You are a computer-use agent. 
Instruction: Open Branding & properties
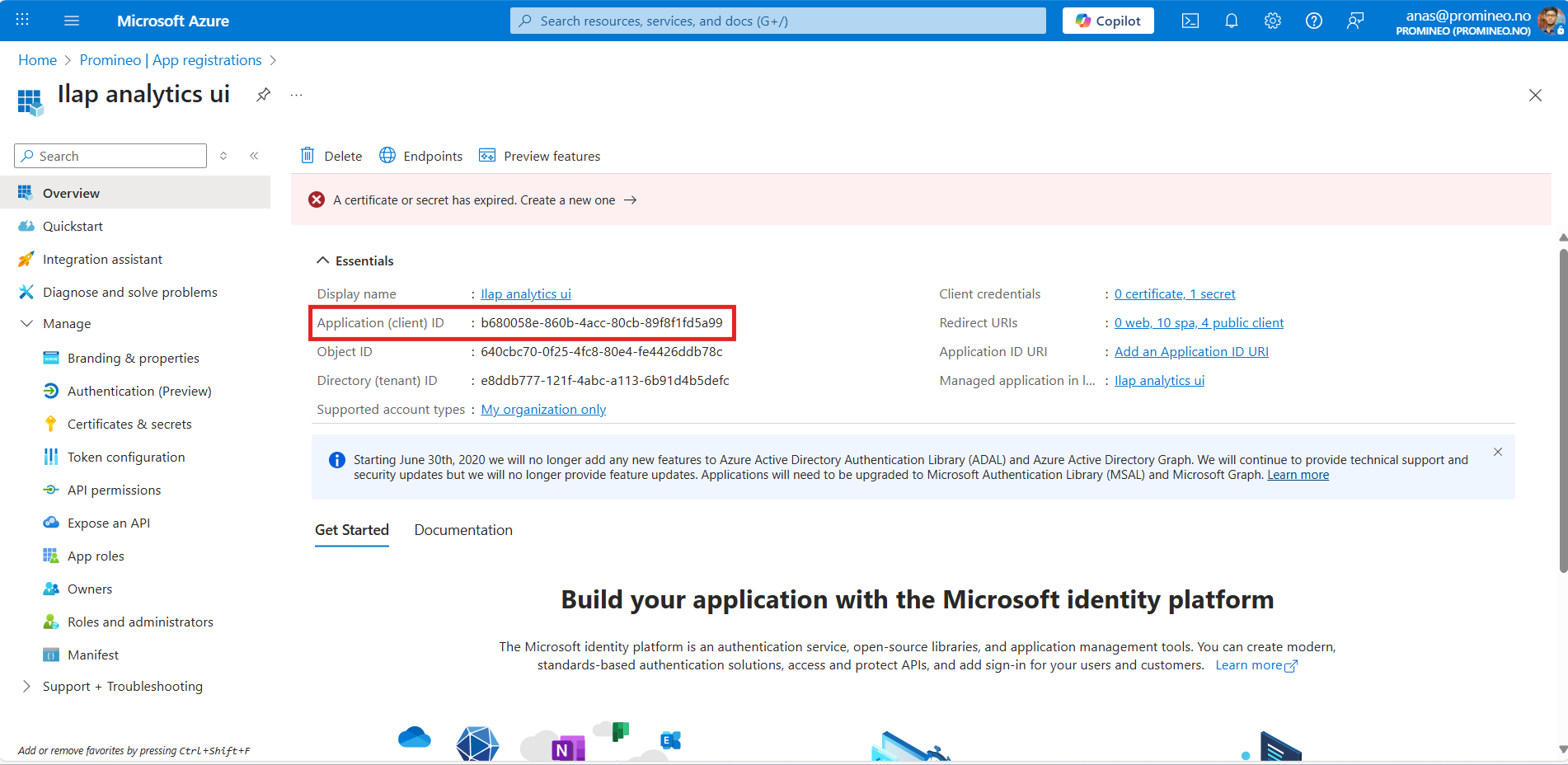click(135, 358)
